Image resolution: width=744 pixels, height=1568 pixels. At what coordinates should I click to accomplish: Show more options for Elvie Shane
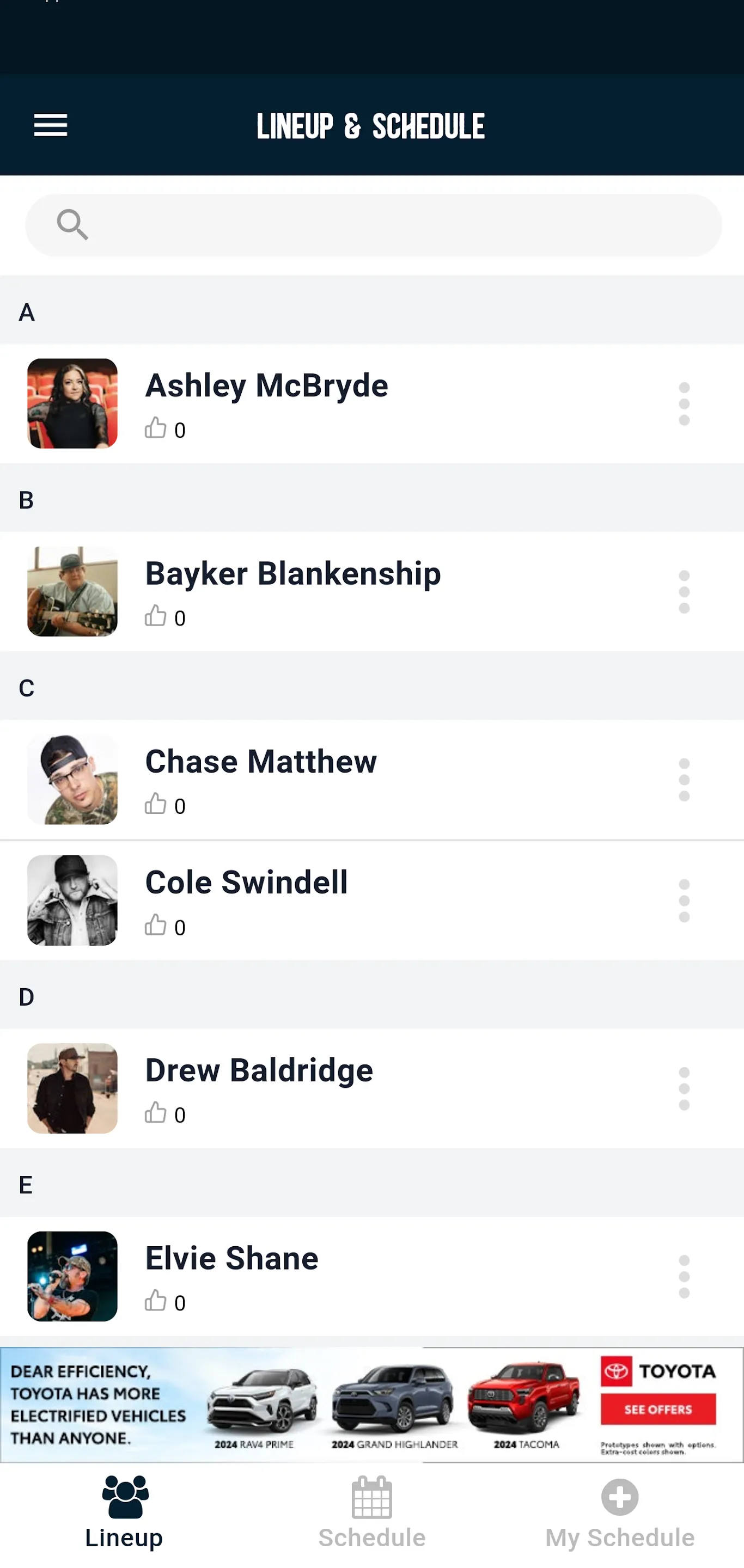point(684,1276)
